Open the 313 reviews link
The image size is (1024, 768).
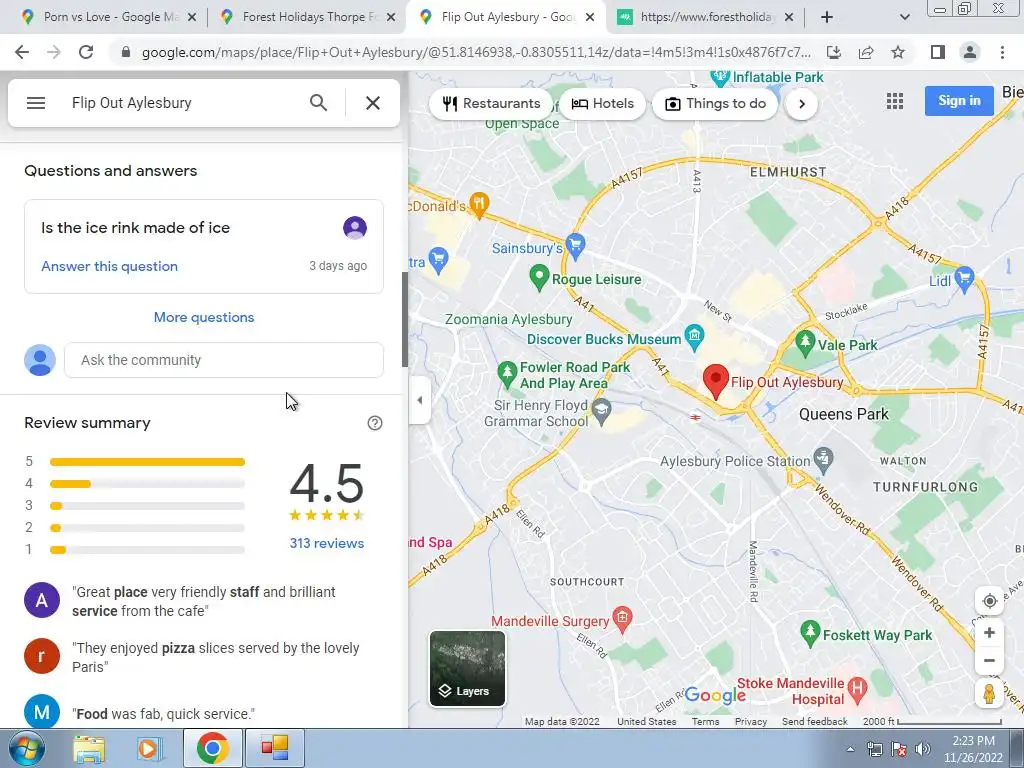click(x=327, y=543)
